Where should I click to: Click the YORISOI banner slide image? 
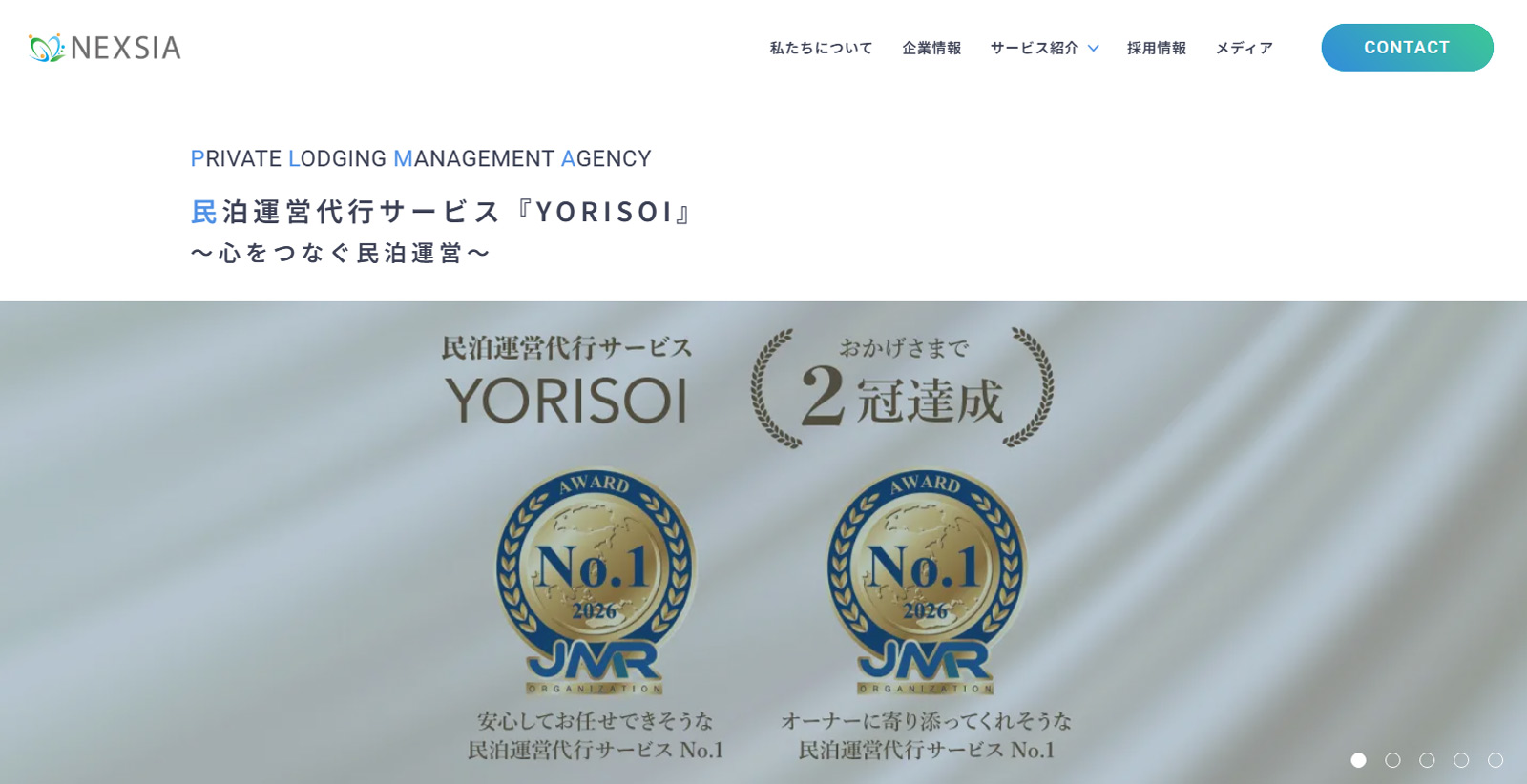763,543
